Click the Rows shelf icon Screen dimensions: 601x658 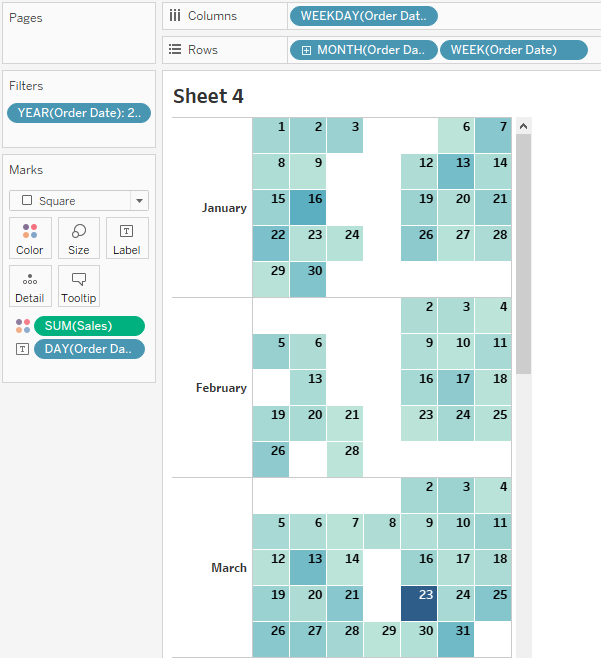click(x=175, y=50)
